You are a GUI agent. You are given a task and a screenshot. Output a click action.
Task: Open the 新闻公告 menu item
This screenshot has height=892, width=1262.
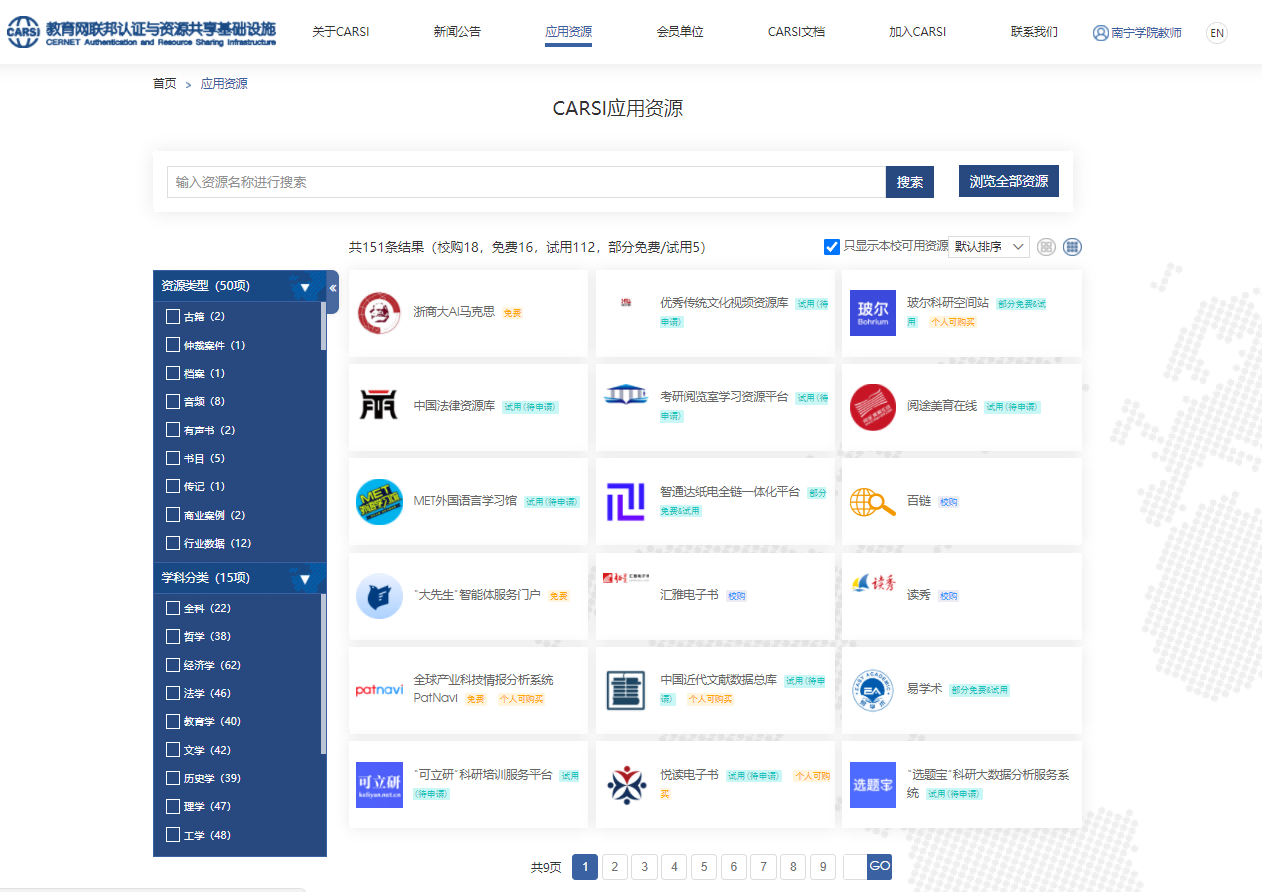457,32
